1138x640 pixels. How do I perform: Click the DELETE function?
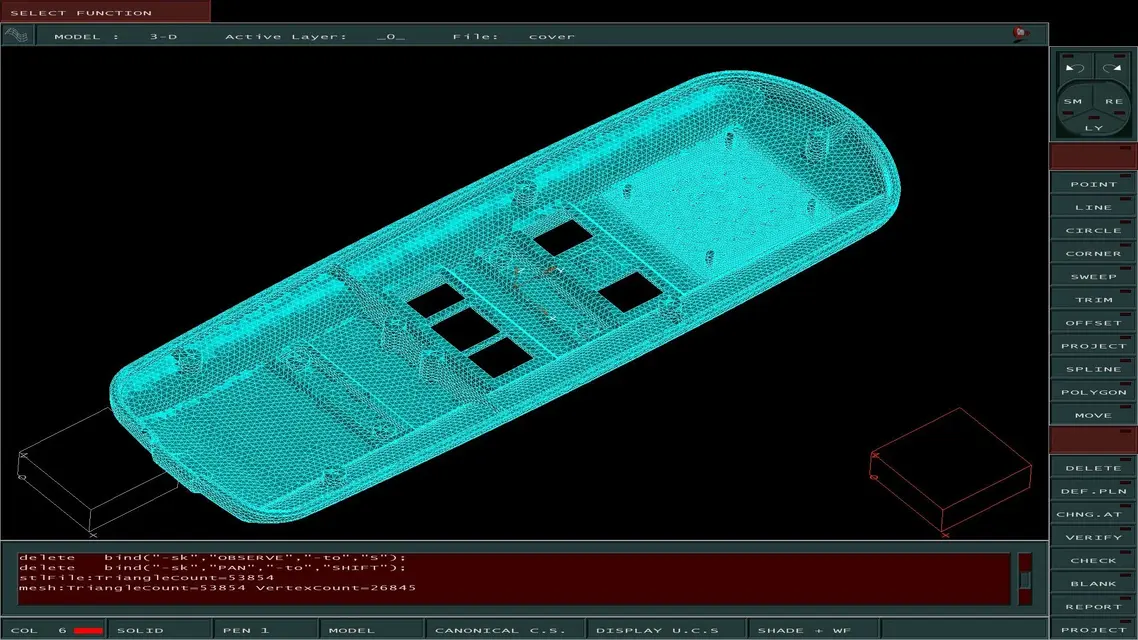point(1093,468)
